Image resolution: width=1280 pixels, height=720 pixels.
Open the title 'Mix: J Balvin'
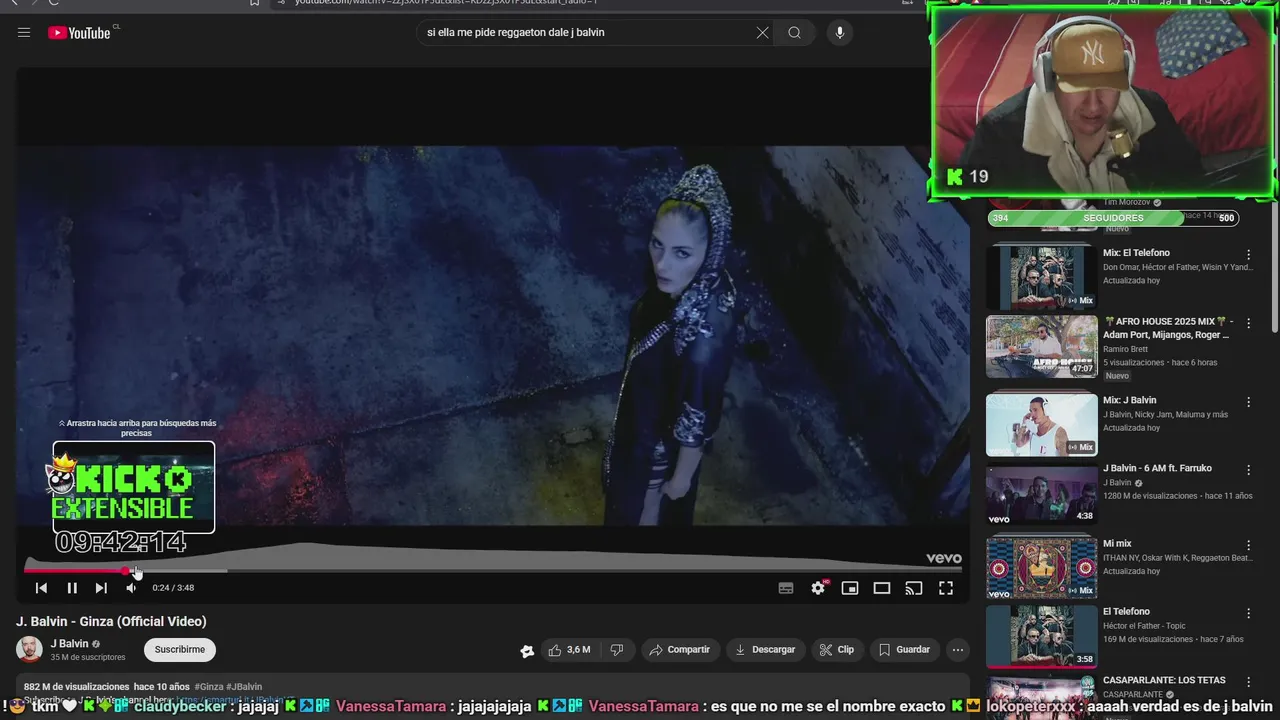(x=1130, y=400)
